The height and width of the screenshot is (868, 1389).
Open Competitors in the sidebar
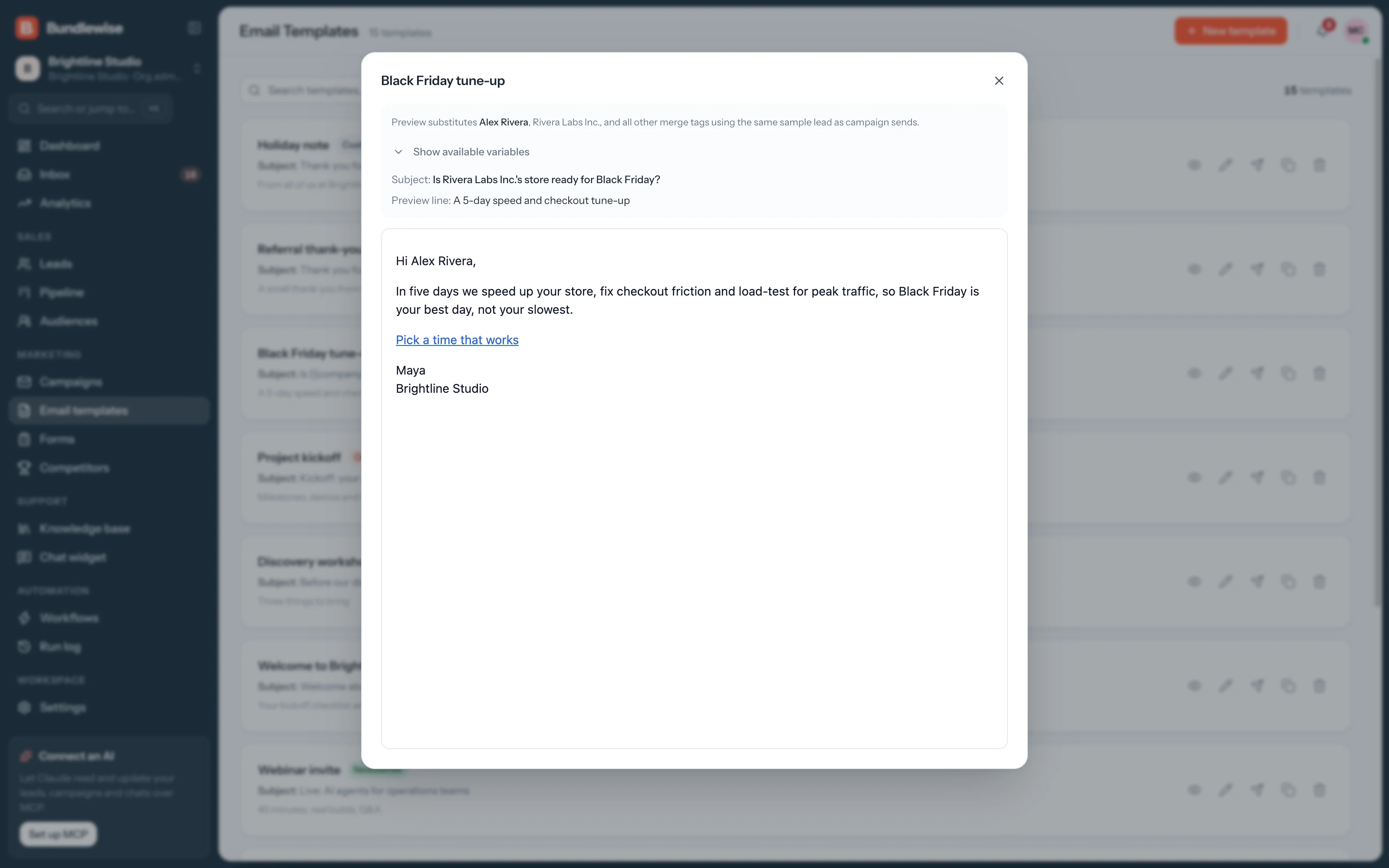point(109,468)
